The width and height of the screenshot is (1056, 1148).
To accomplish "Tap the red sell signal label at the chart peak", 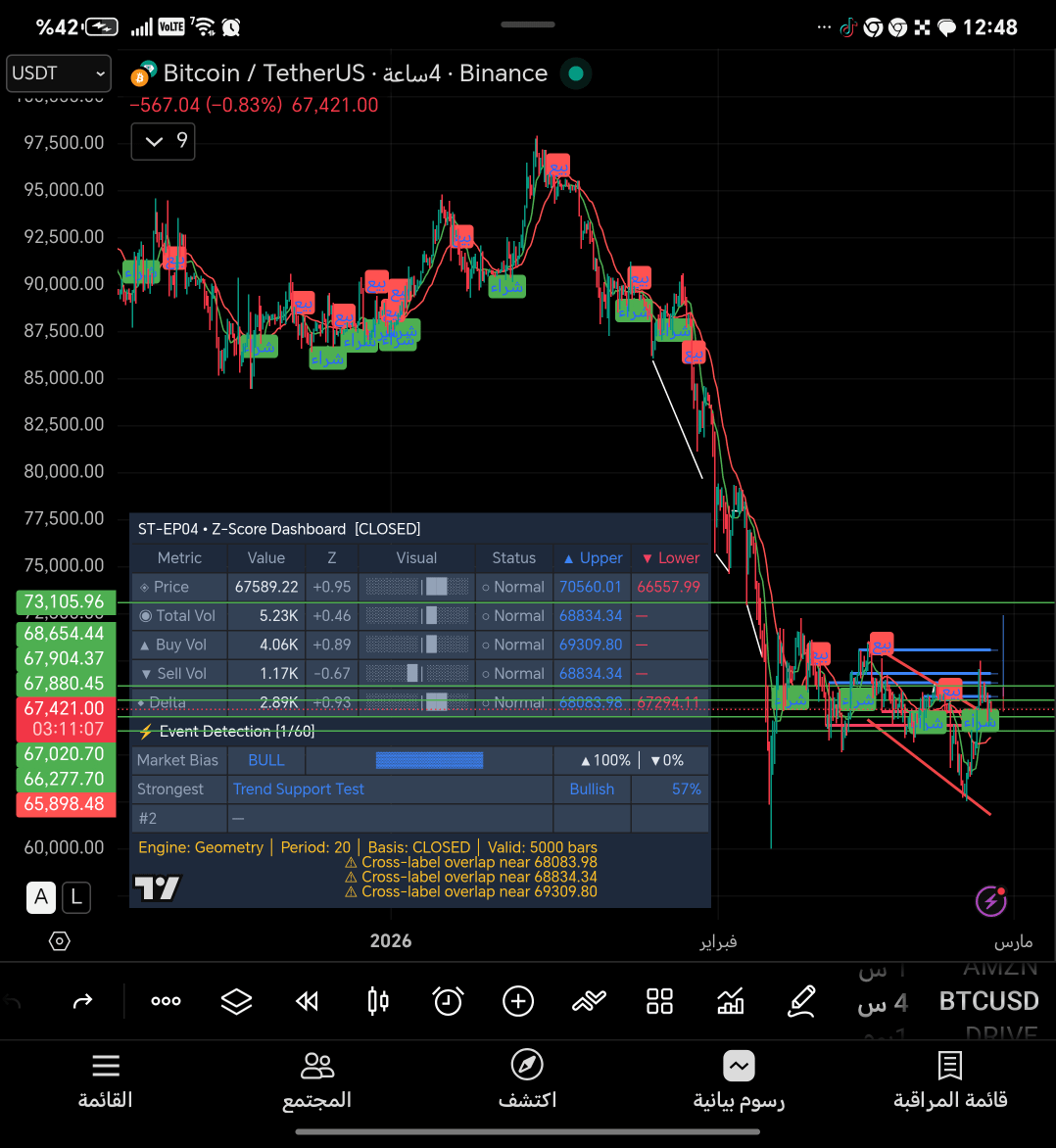I will (x=558, y=166).
